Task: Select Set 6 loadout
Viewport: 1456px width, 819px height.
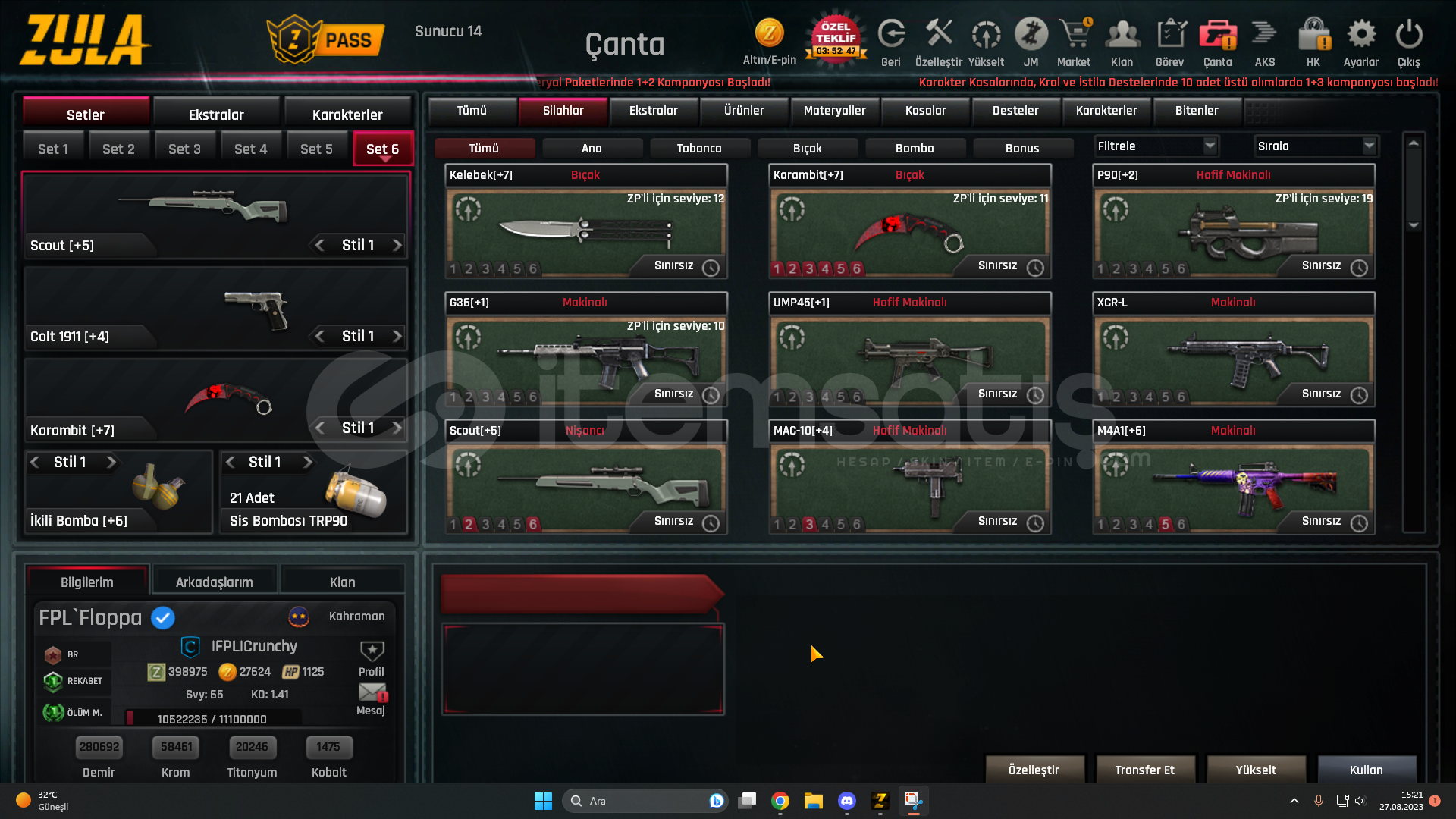Action: tap(383, 149)
